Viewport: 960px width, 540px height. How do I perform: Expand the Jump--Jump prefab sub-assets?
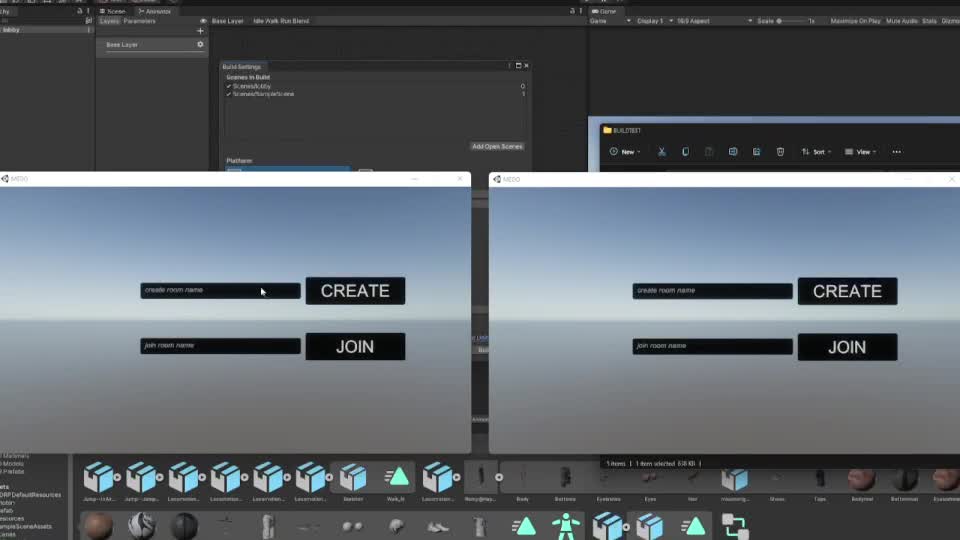tap(159, 478)
